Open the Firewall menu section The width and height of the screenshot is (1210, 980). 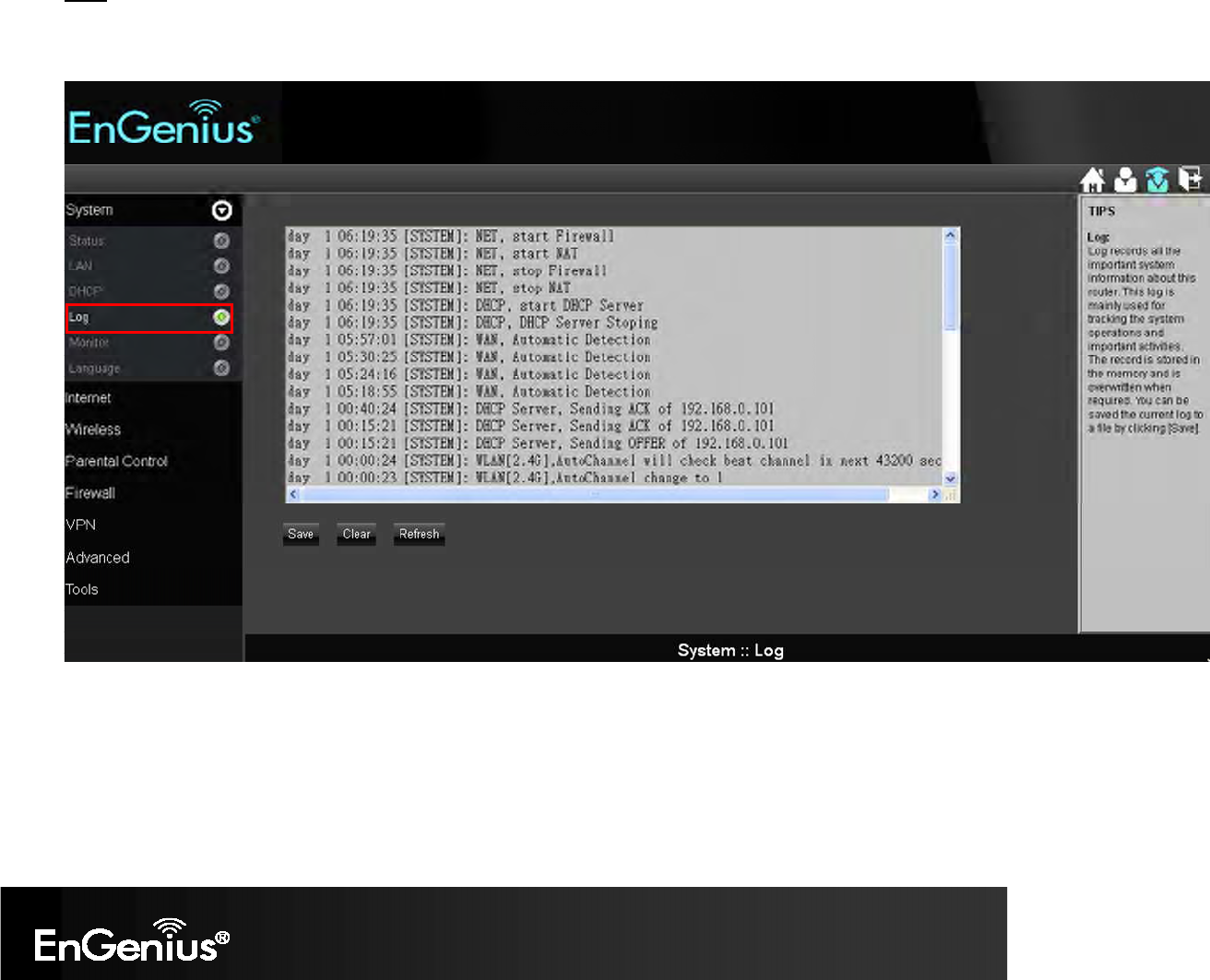point(90,493)
